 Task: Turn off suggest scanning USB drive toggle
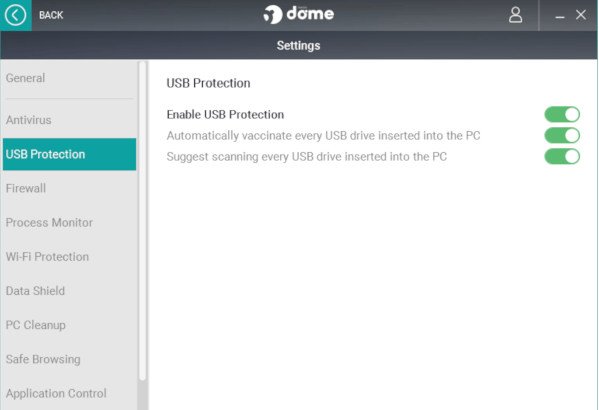(562, 156)
